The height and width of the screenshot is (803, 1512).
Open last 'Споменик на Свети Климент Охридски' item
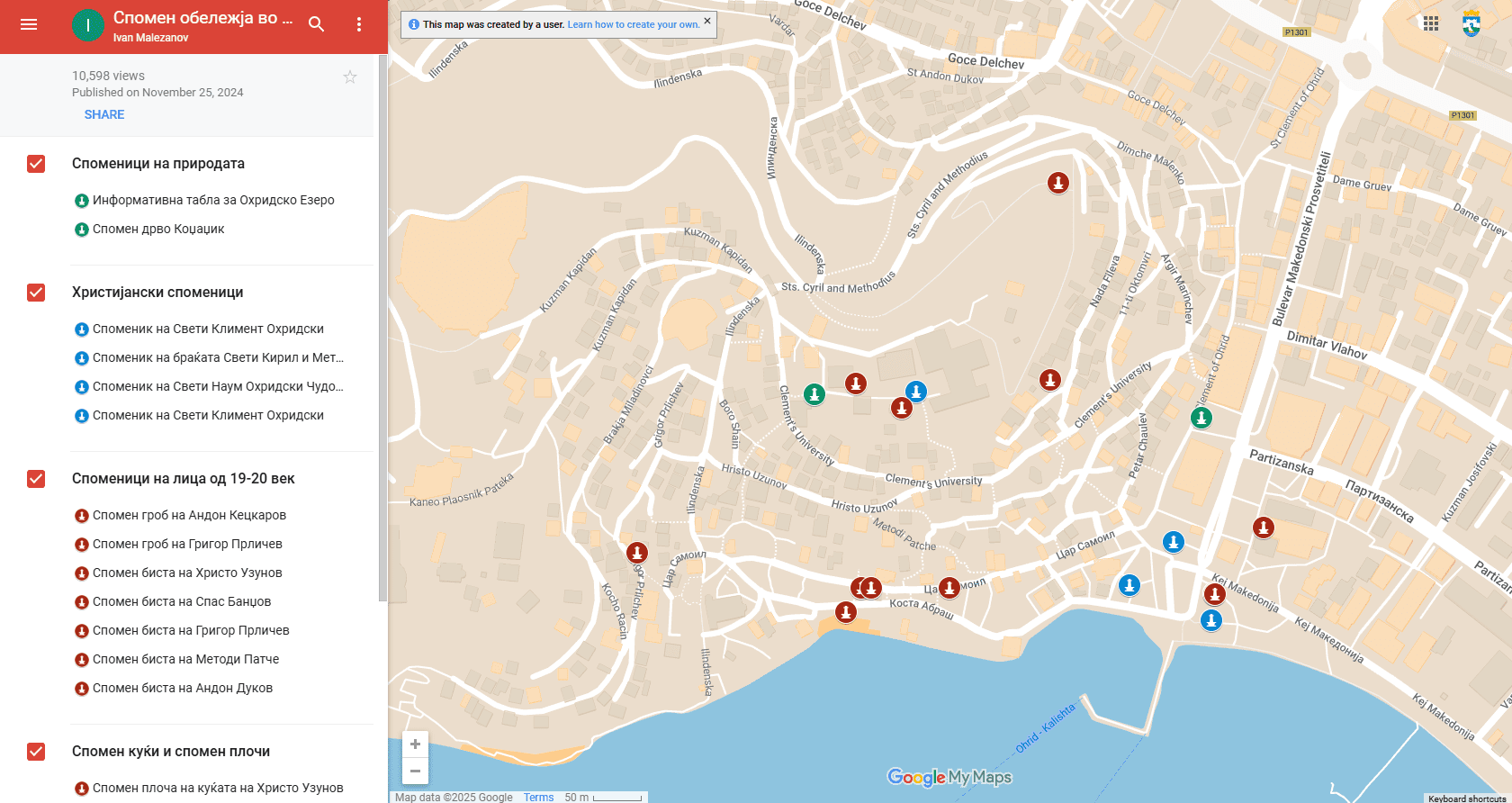pyautogui.click(x=208, y=415)
